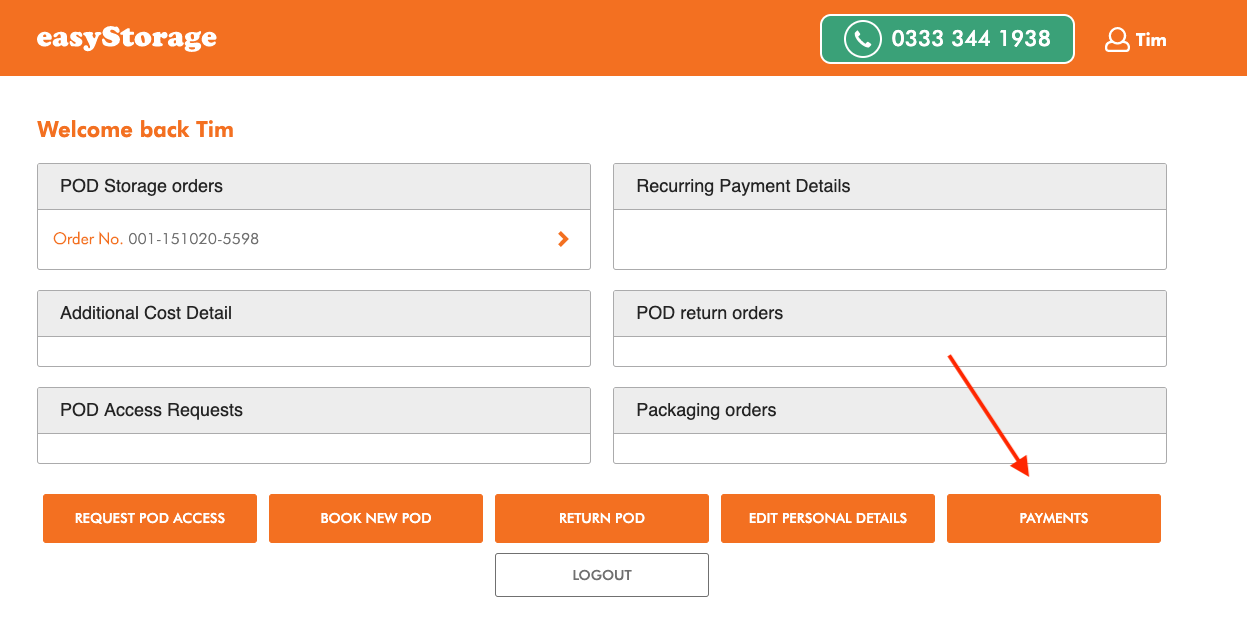Screen dimensions: 1247x620
Task: Select the Recurring Payment Details heading
Action: tap(743, 186)
